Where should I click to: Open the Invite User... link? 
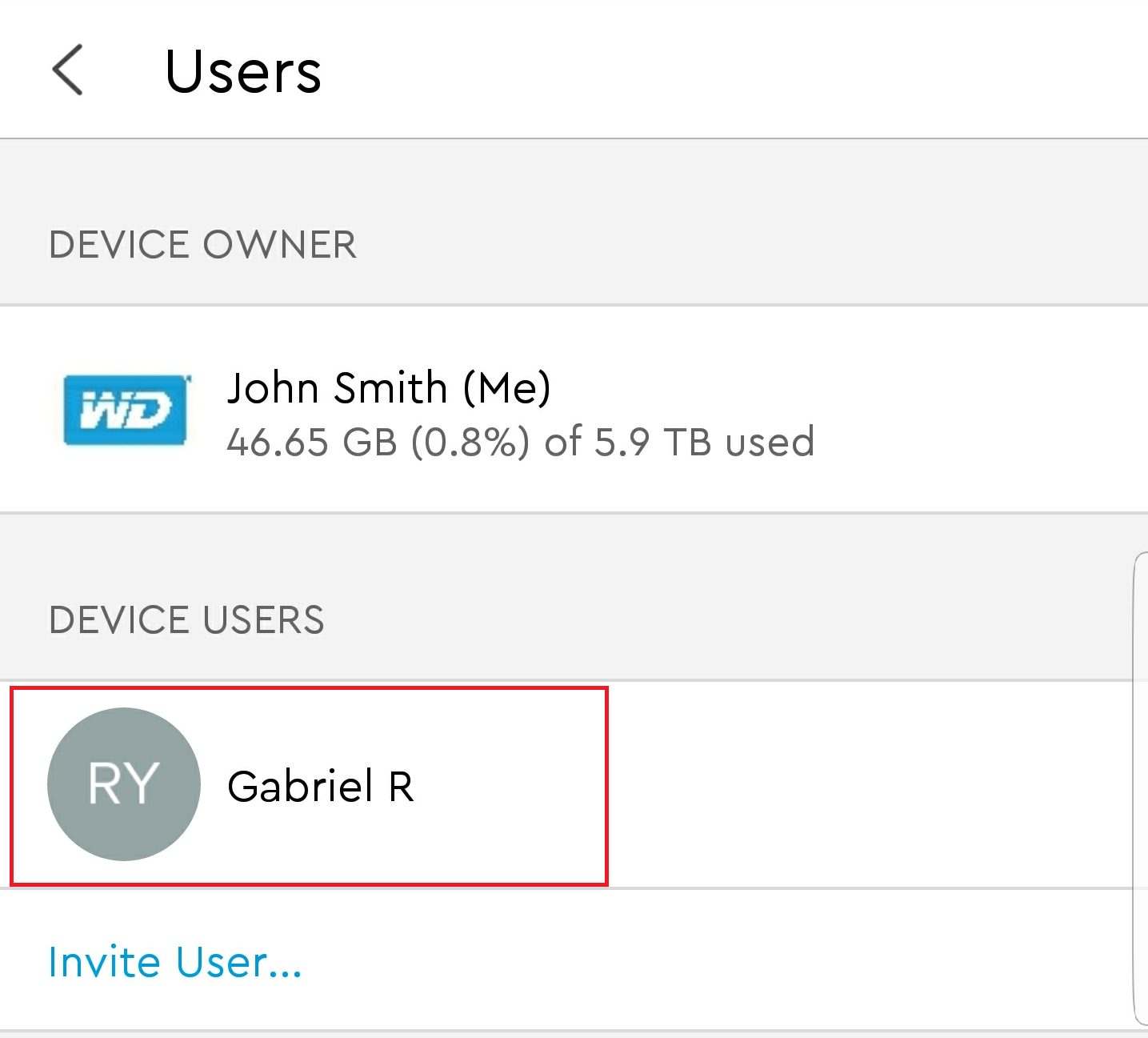coord(175,961)
